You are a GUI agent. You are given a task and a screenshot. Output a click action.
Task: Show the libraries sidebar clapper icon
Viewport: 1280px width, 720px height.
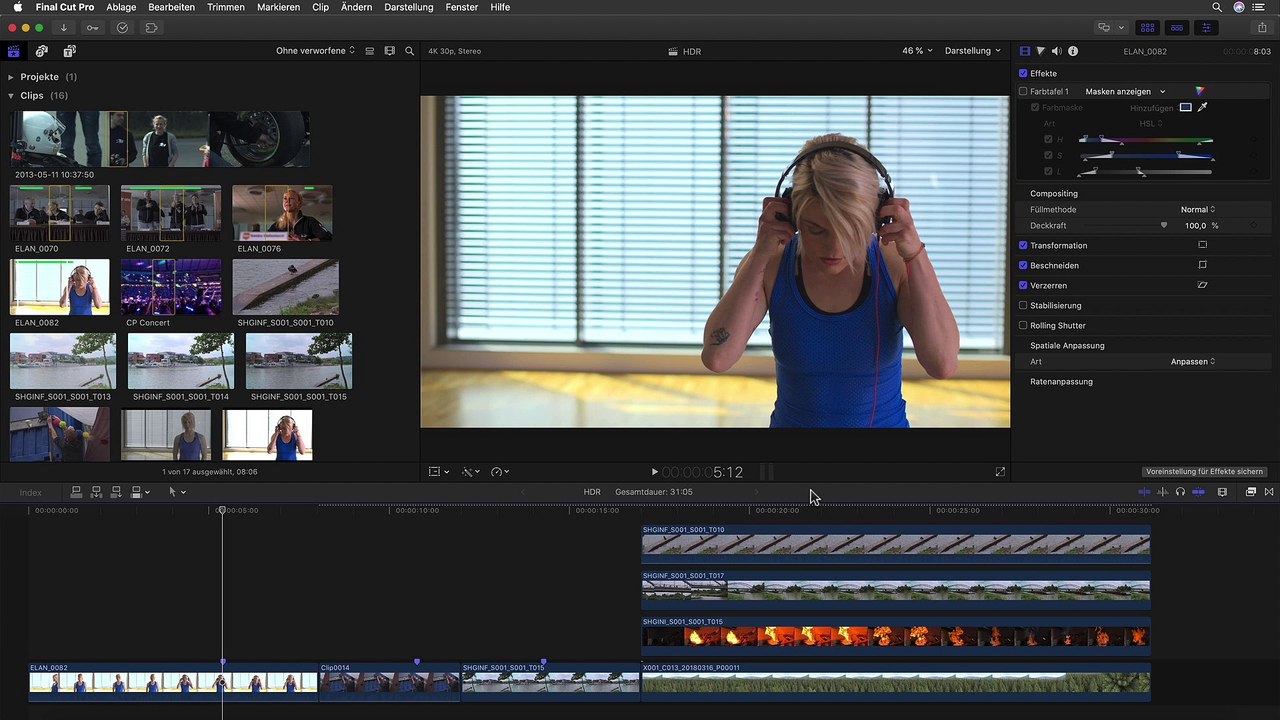click(13, 51)
